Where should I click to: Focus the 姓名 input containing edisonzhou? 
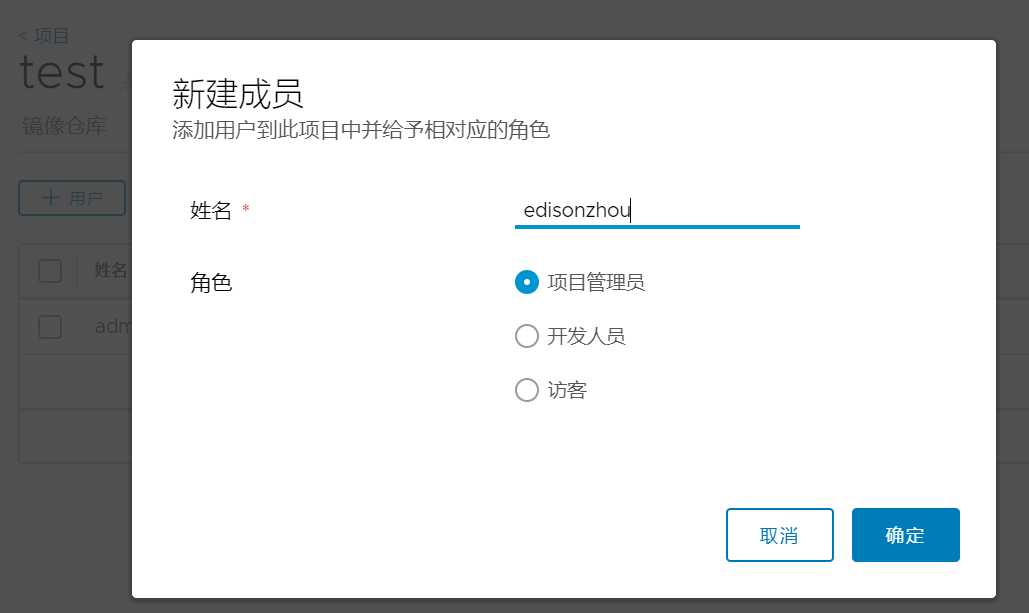tap(656, 211)
